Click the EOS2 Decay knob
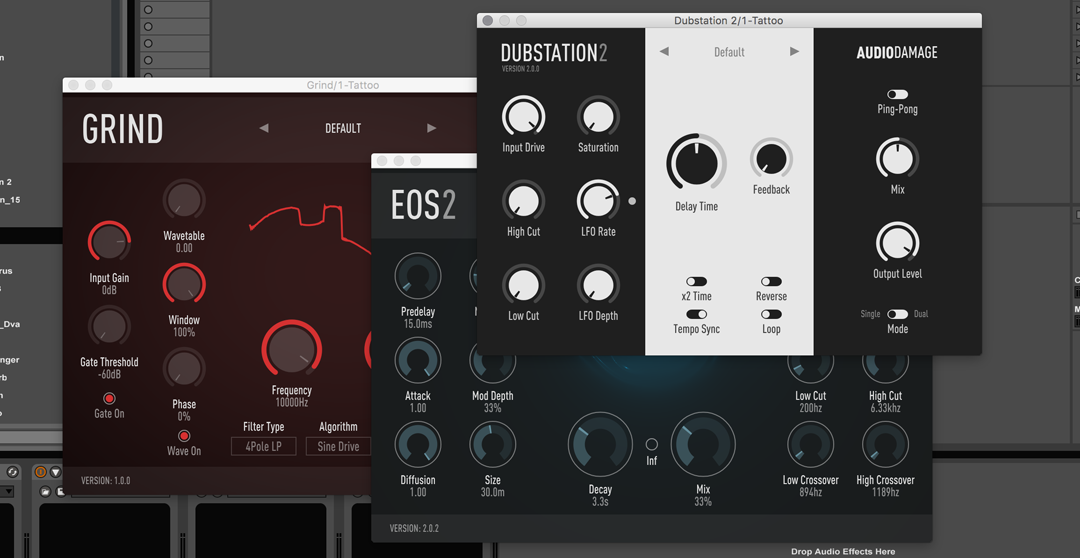 tap(600, 445)
